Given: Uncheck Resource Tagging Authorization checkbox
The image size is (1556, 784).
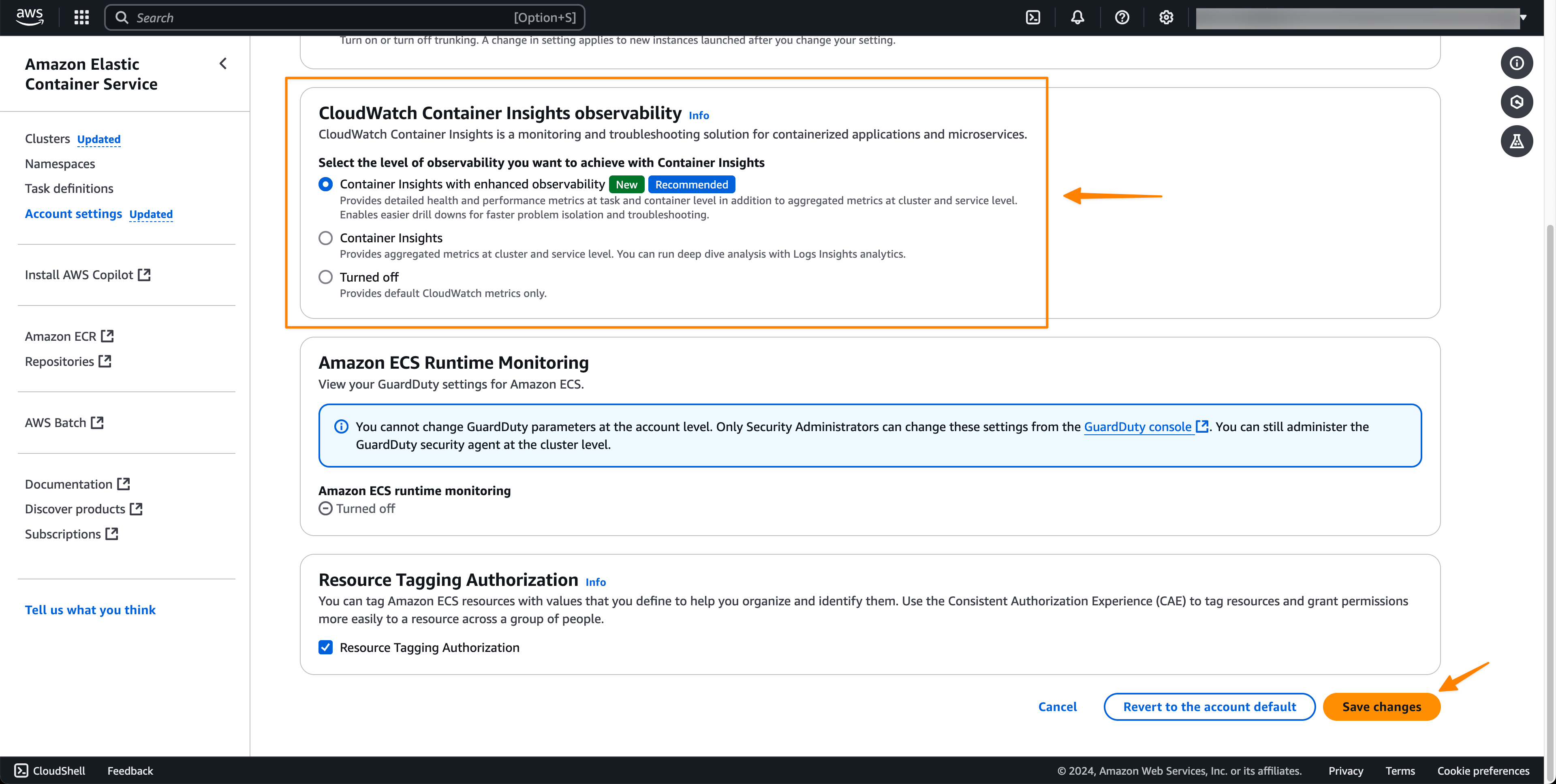Looking at the screenshot, I should pyautogui.click(x=325, y=647).
